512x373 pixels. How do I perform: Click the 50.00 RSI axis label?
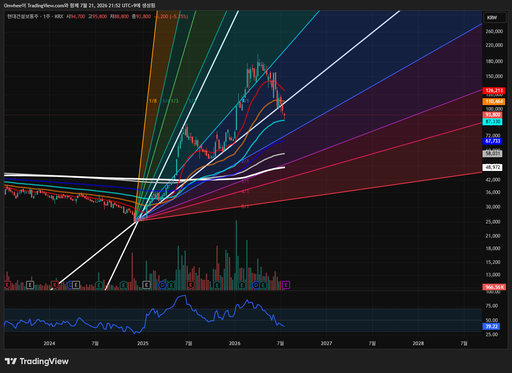tap(492, 320)
